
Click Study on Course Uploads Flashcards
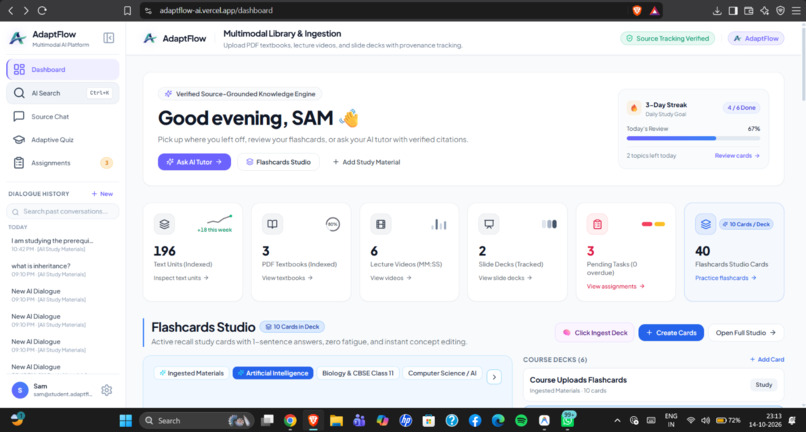pyautogui.click(x=764, y=385)
